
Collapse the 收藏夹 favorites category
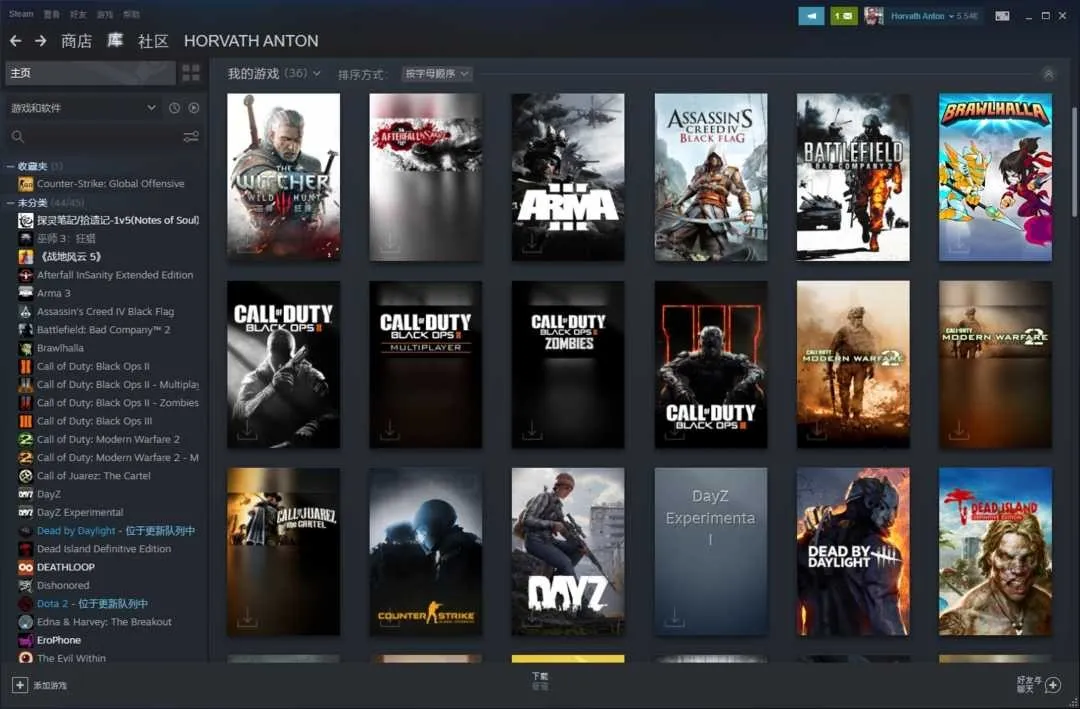tap(10, 166)
